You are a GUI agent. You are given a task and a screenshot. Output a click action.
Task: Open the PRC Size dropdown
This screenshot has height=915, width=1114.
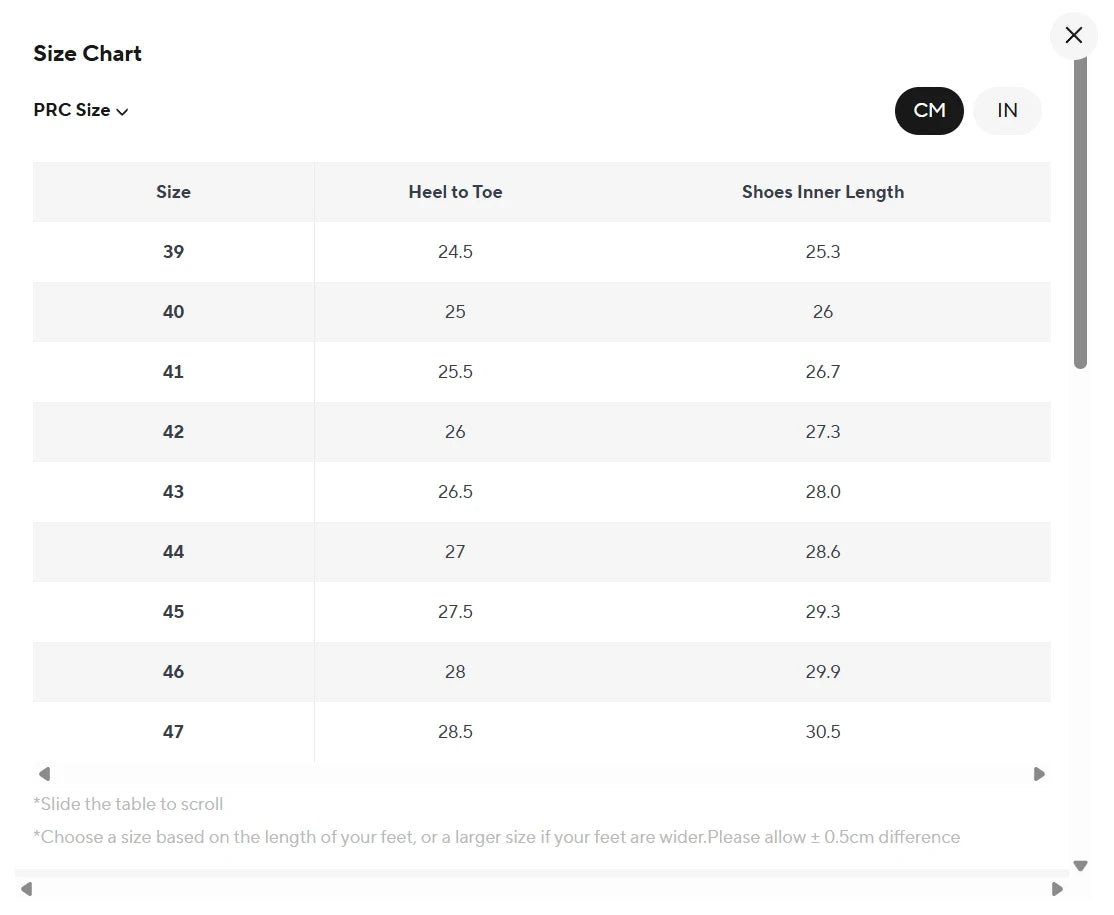click(x=81, y=110)
